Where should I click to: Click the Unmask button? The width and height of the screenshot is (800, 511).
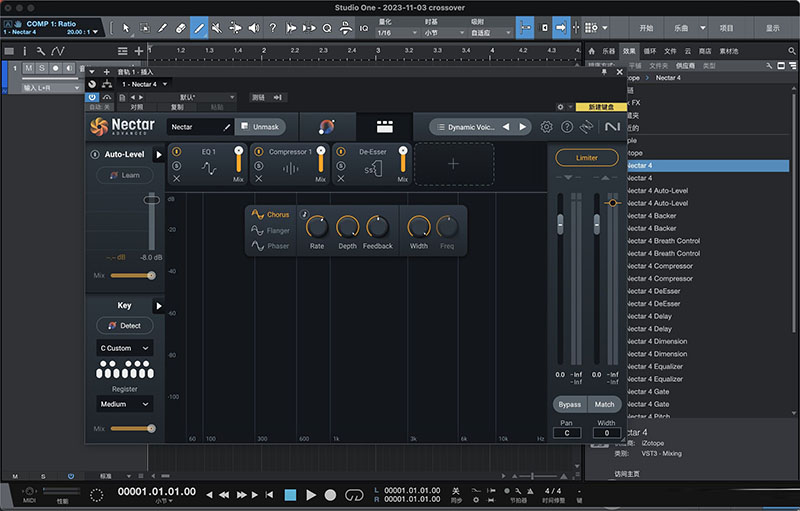(x=260, y=126)
